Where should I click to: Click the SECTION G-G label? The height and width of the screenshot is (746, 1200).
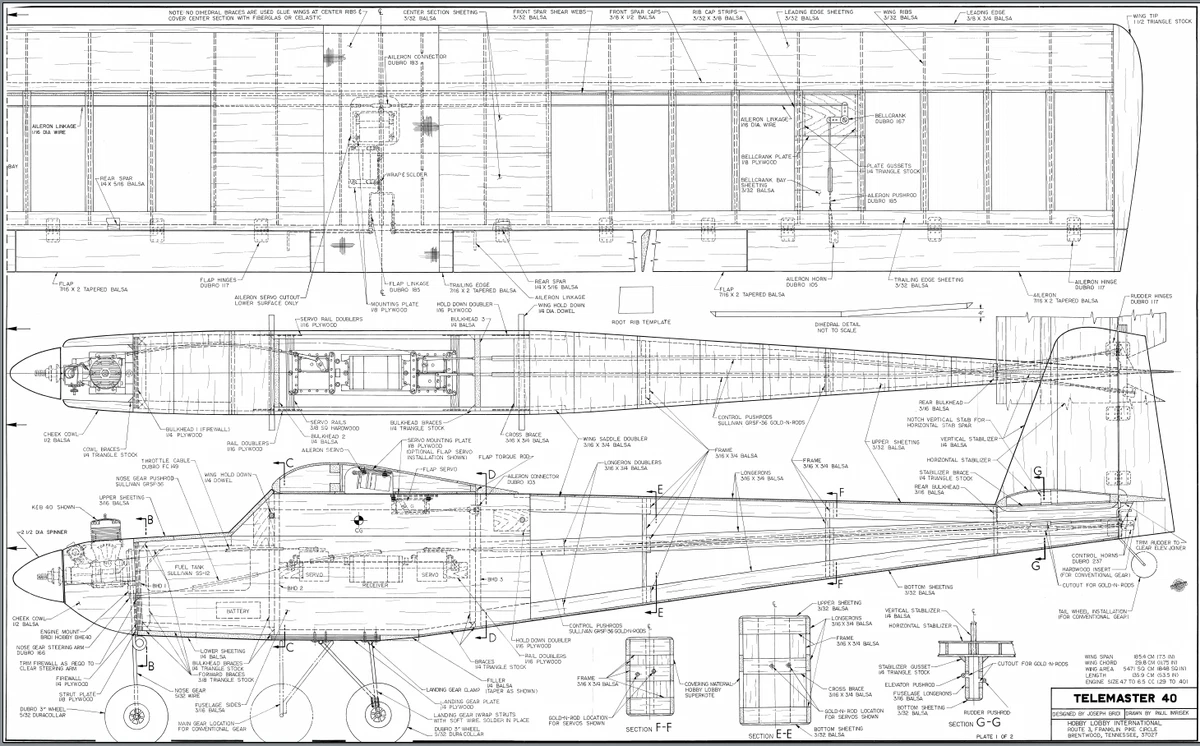pyautogui.click(x=974, y=722)
